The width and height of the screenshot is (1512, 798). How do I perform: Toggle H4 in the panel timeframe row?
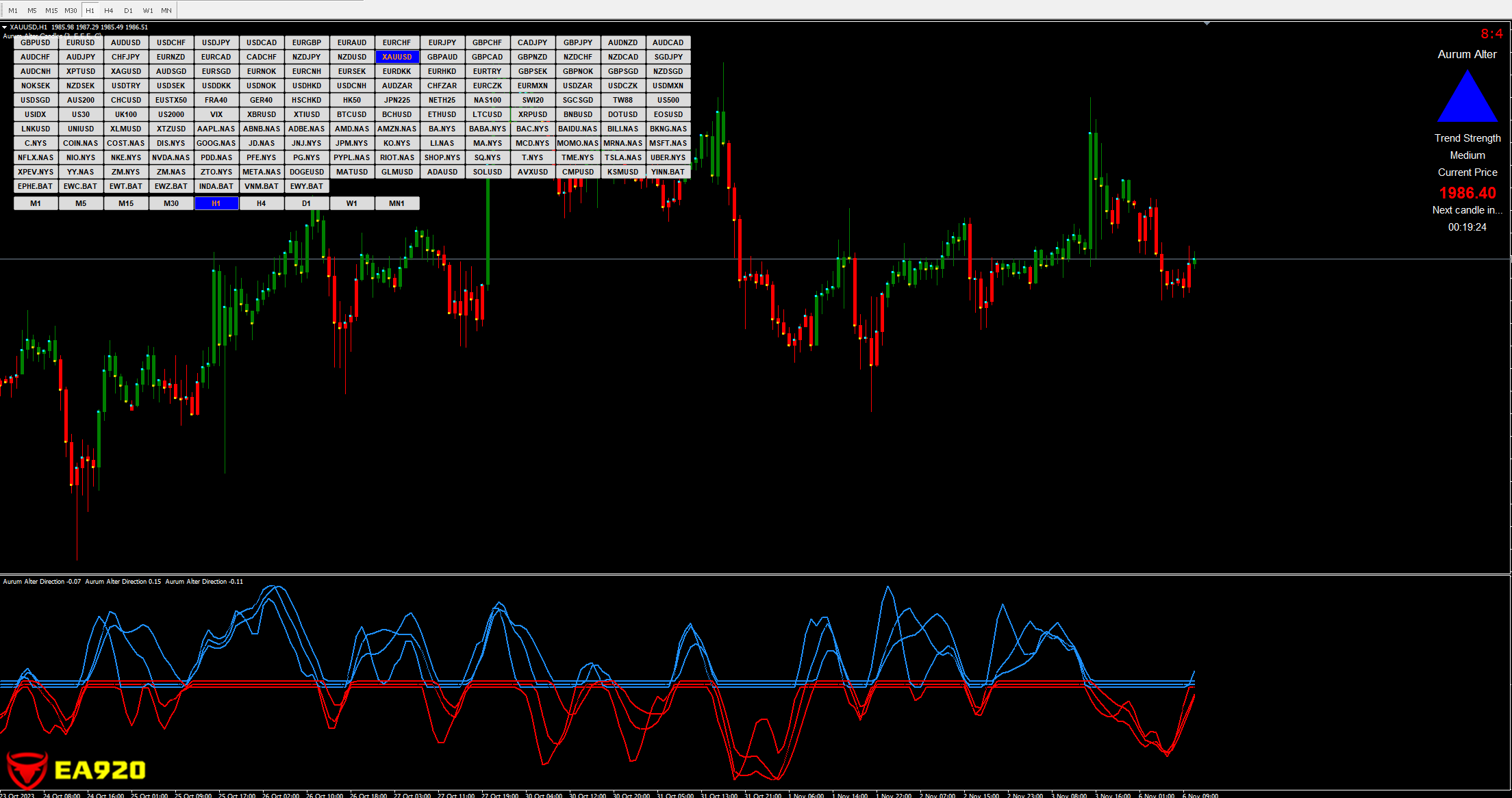262,203
